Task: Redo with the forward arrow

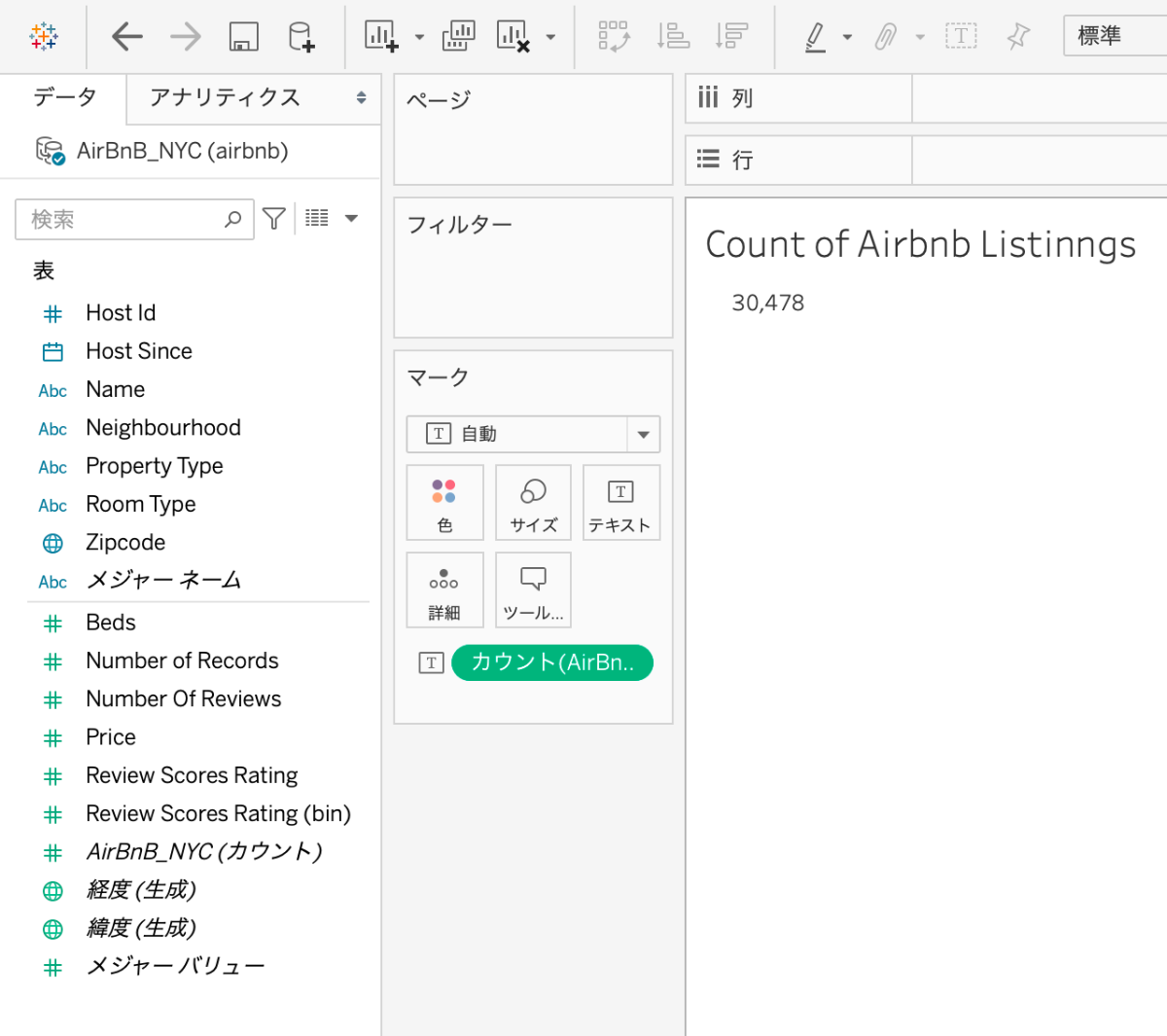Action: pos(185,37)
